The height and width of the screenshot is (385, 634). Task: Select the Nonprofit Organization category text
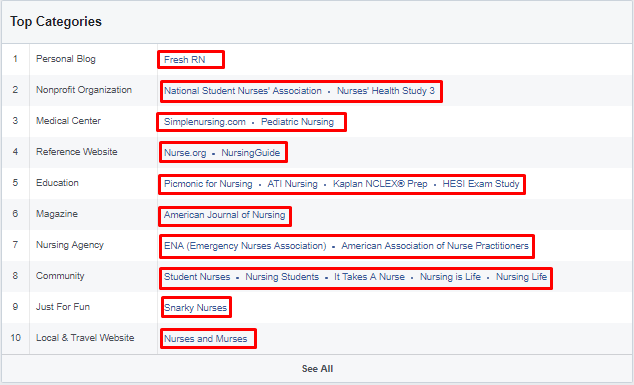84,90
